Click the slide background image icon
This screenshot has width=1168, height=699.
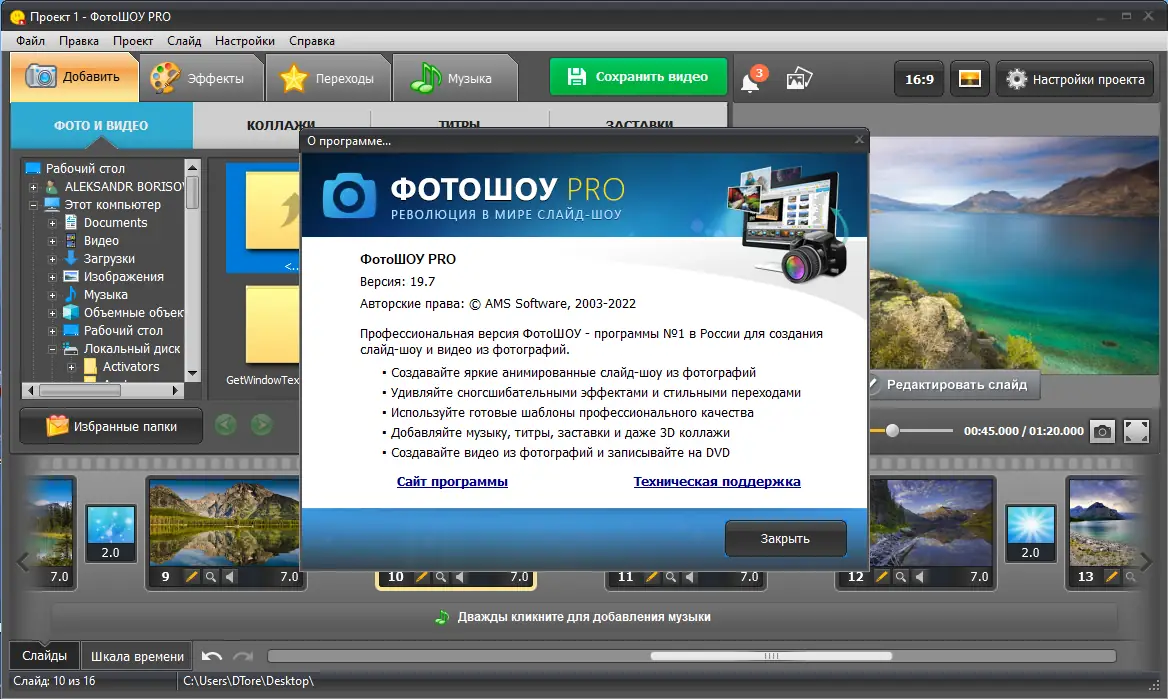click(x=969, y=79)
